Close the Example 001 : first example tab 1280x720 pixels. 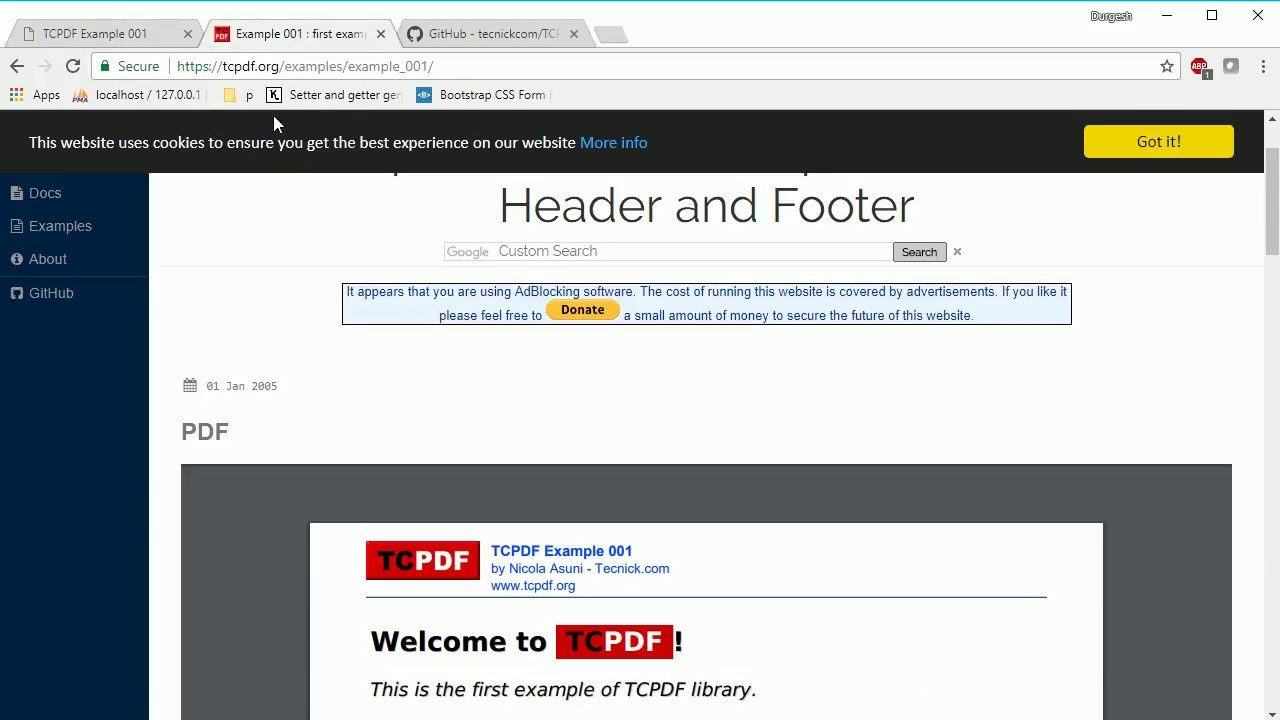[x=380, y=34]
